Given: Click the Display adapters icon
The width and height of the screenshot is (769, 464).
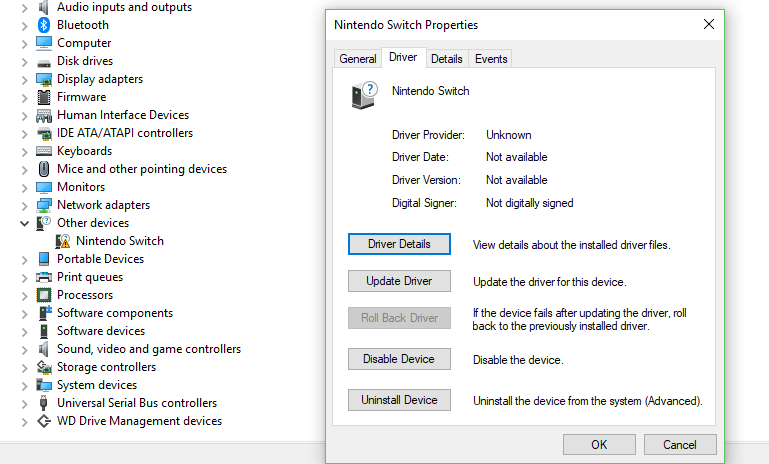Looking at the screenshot, I should point(44,79).
